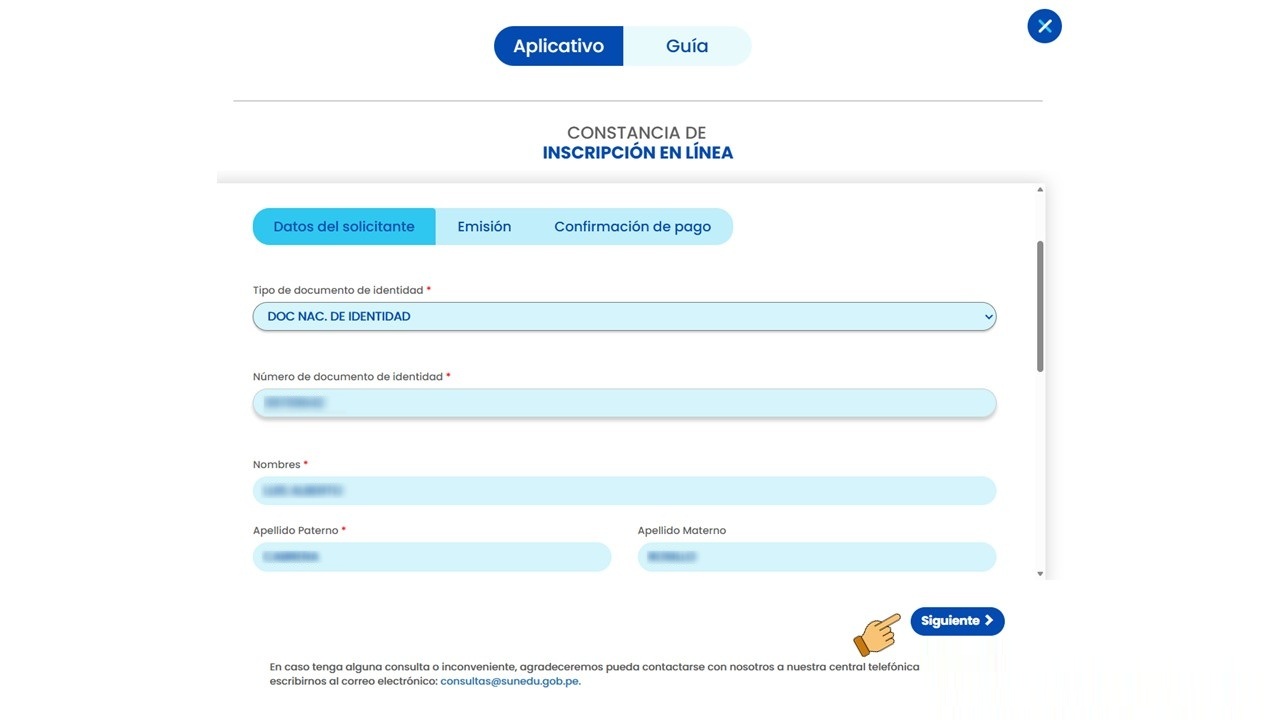Screen dimensions: 1280x720
Task: Switch to the Guía tab
Action: pyautogui.click(x=686, y=45)
